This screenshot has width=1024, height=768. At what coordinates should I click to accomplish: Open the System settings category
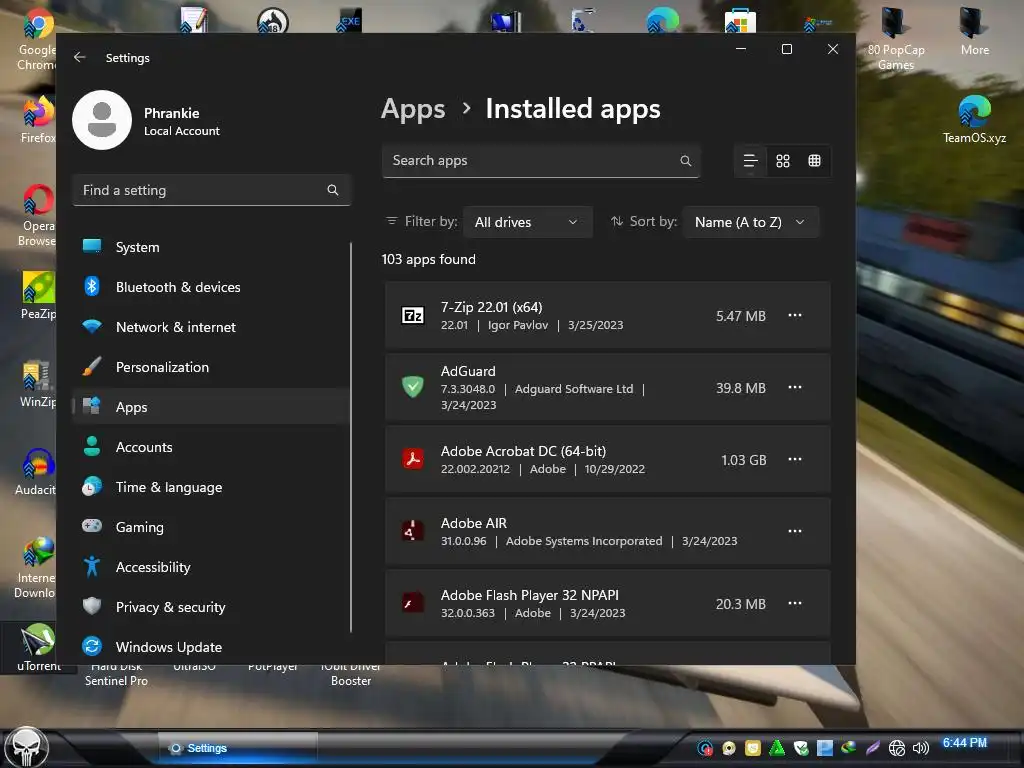(211, 247)
